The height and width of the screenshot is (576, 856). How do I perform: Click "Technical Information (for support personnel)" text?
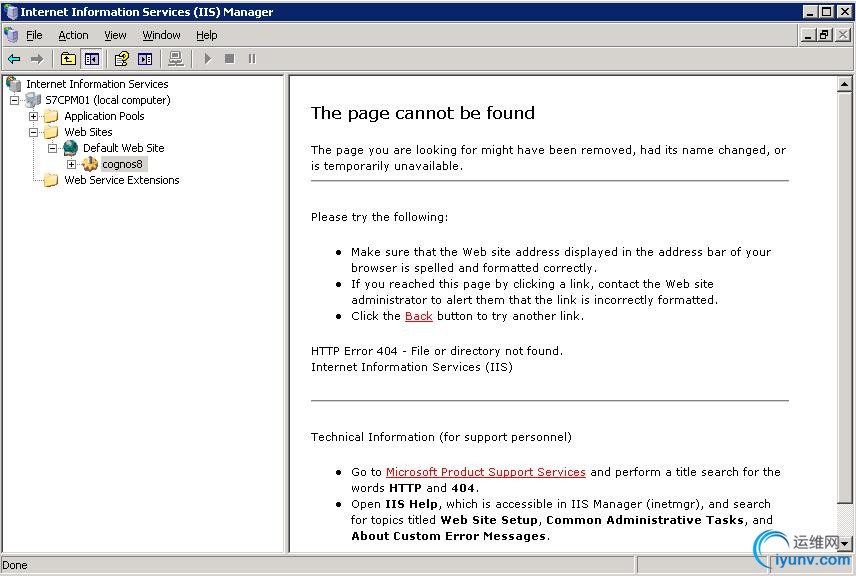point(441,437)
